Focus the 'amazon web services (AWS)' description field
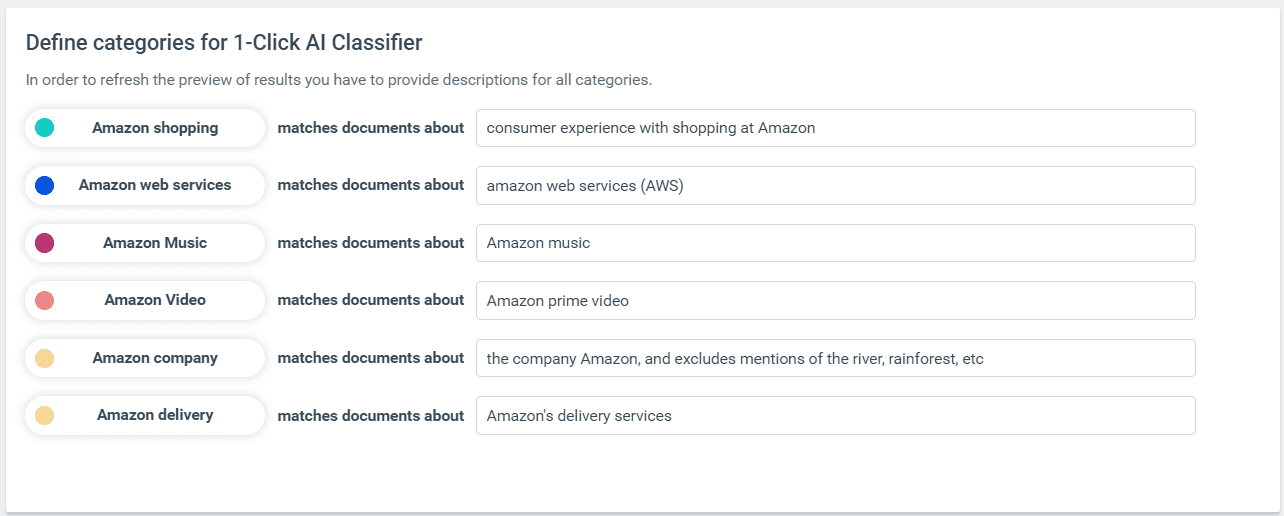The height and width of the screenshot is (516, 1284). pyautogui.click(x=835, y=185)
